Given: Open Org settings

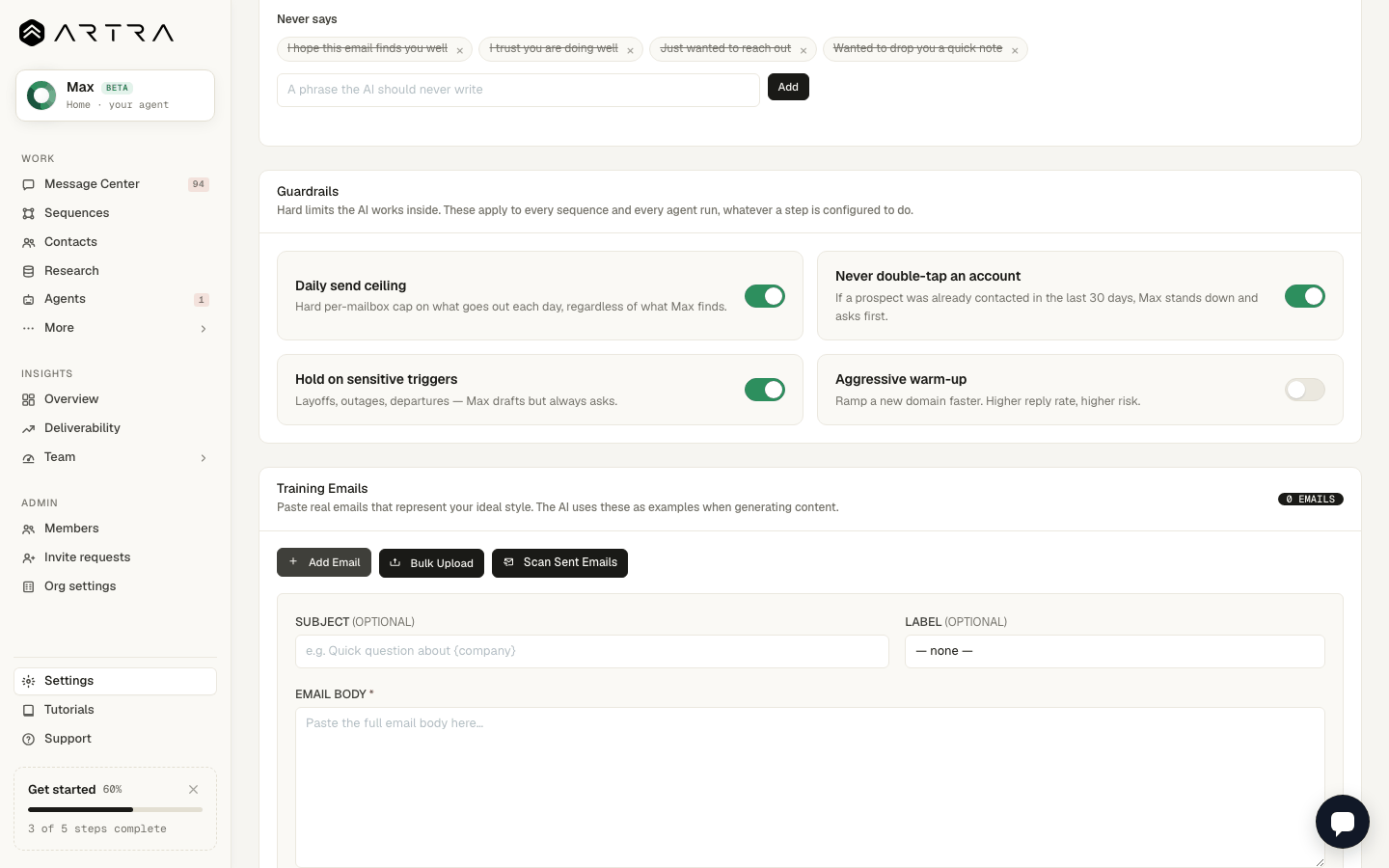Looking at the screenshot, I should [x=115, y=586].
